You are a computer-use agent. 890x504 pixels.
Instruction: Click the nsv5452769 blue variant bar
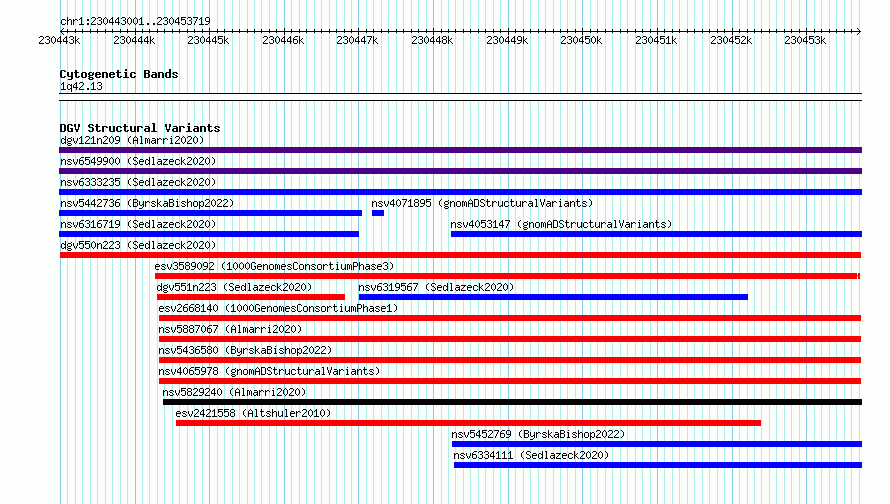(x=657, y=444)
